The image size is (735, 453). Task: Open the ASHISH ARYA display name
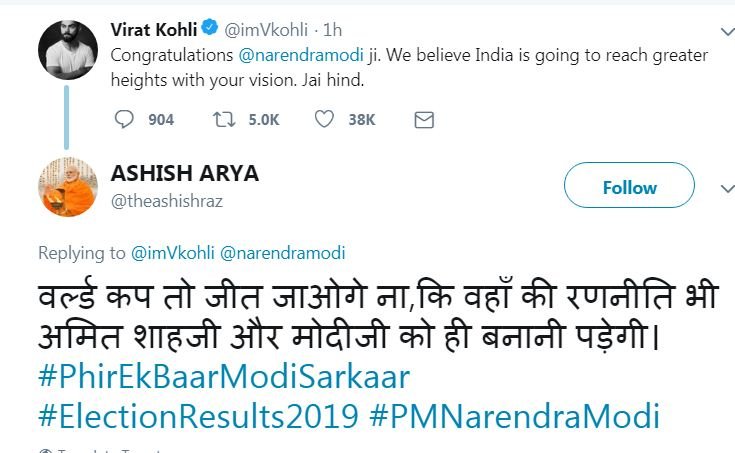(x=185, y=173)
